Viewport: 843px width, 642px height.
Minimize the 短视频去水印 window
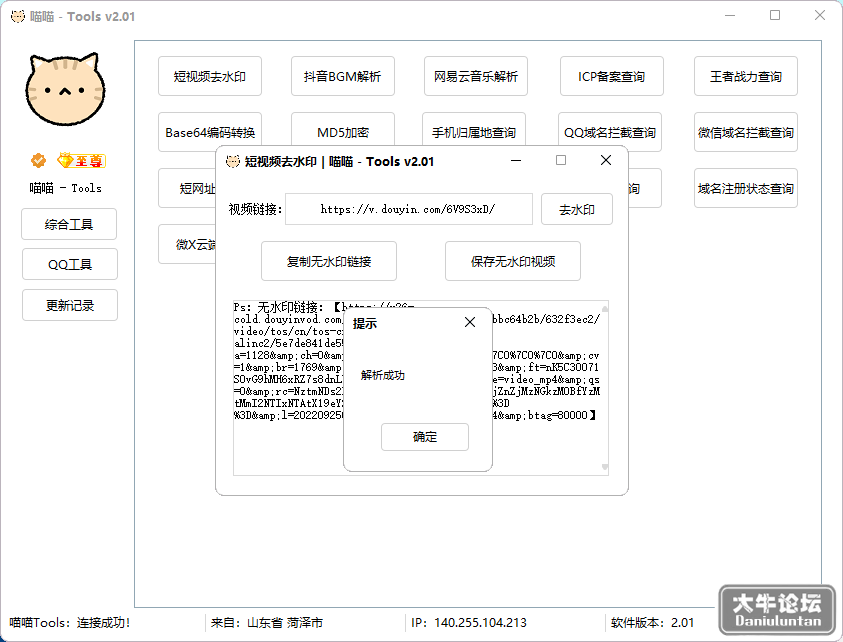pyautogui.click(x=516, y=160)
